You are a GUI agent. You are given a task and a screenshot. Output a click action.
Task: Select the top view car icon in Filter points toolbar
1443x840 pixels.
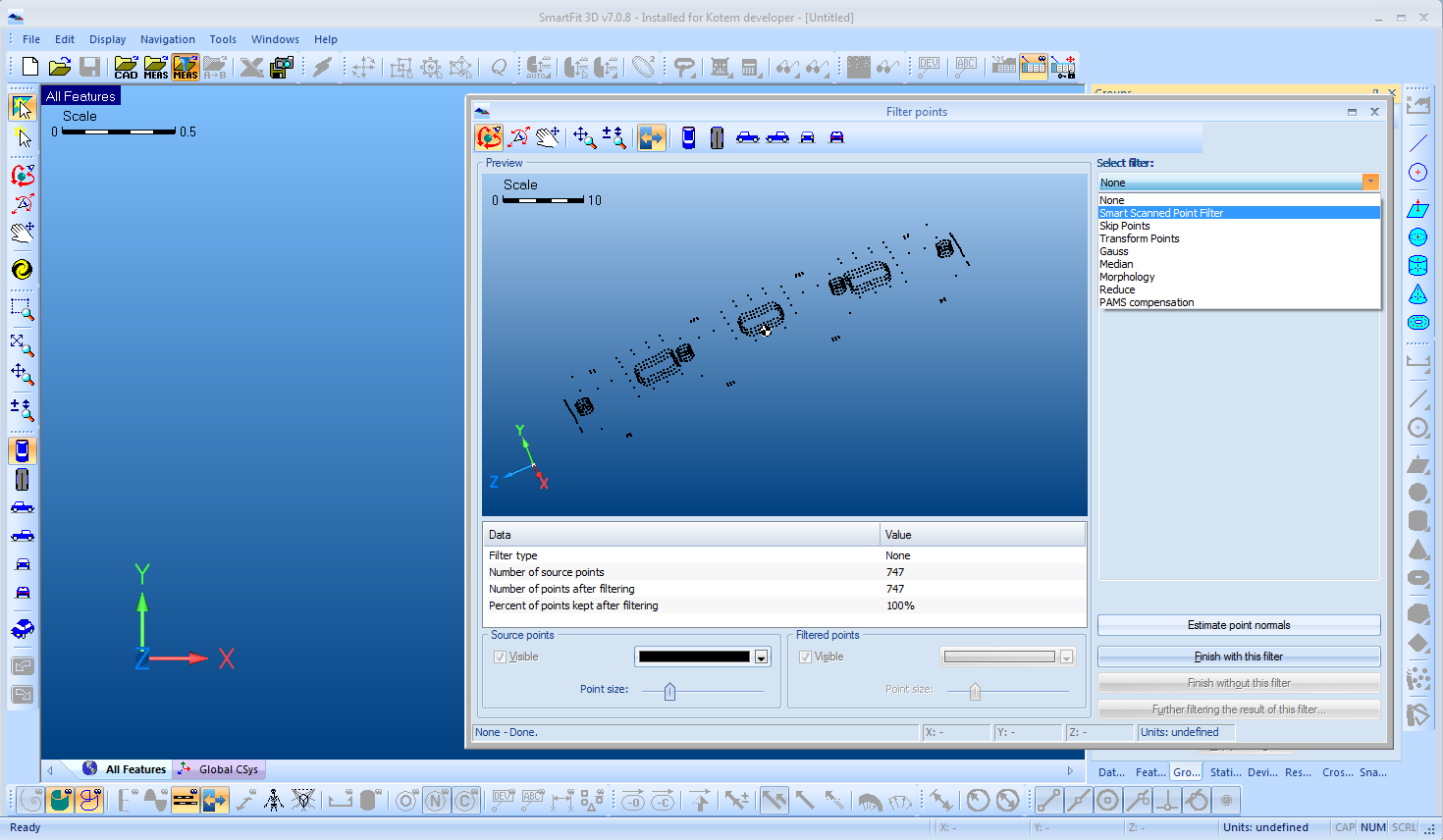pyautogui.click(x=688, y=137)
